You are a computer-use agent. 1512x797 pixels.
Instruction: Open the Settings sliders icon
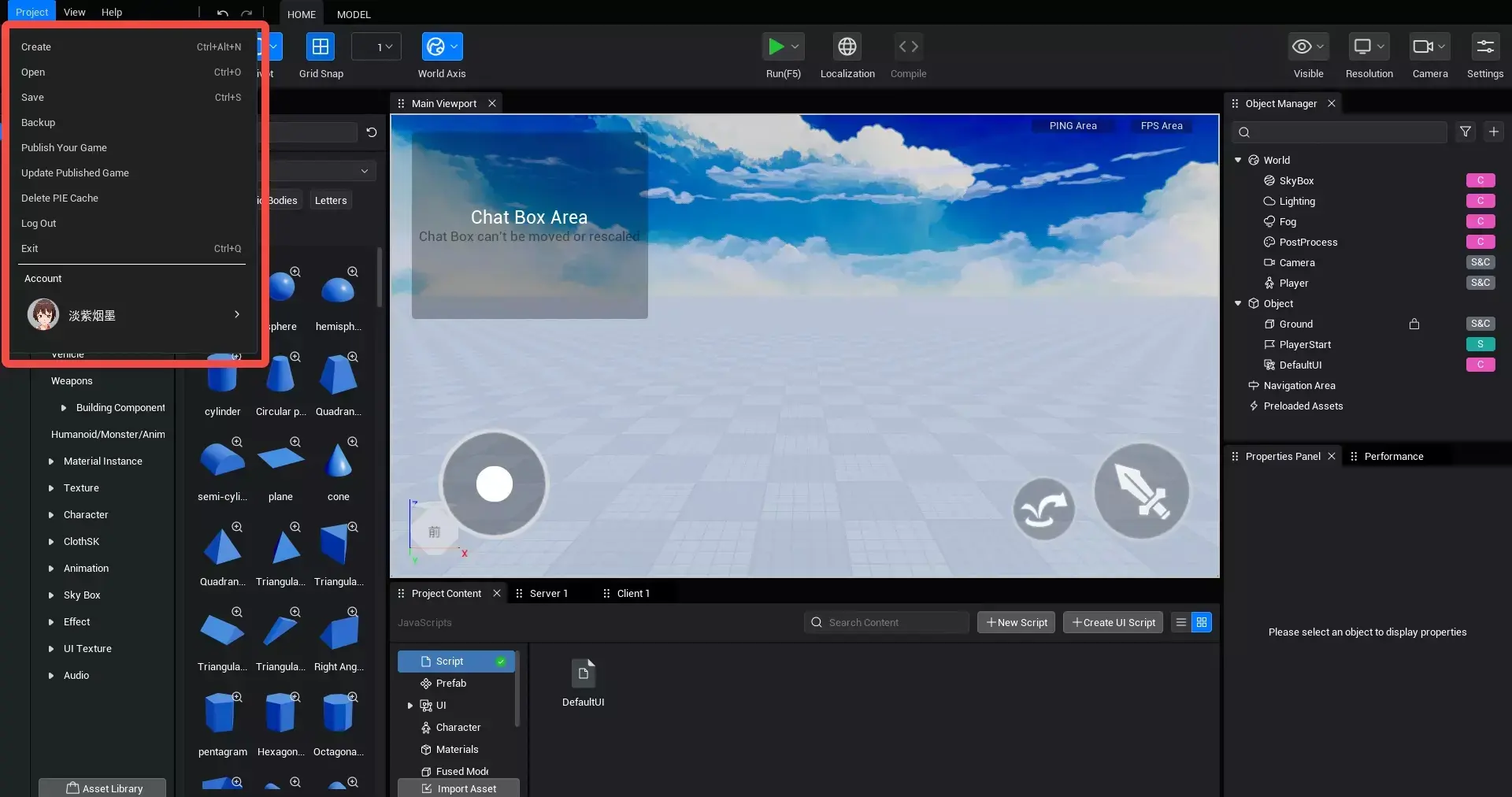[x=1485, y=47]
